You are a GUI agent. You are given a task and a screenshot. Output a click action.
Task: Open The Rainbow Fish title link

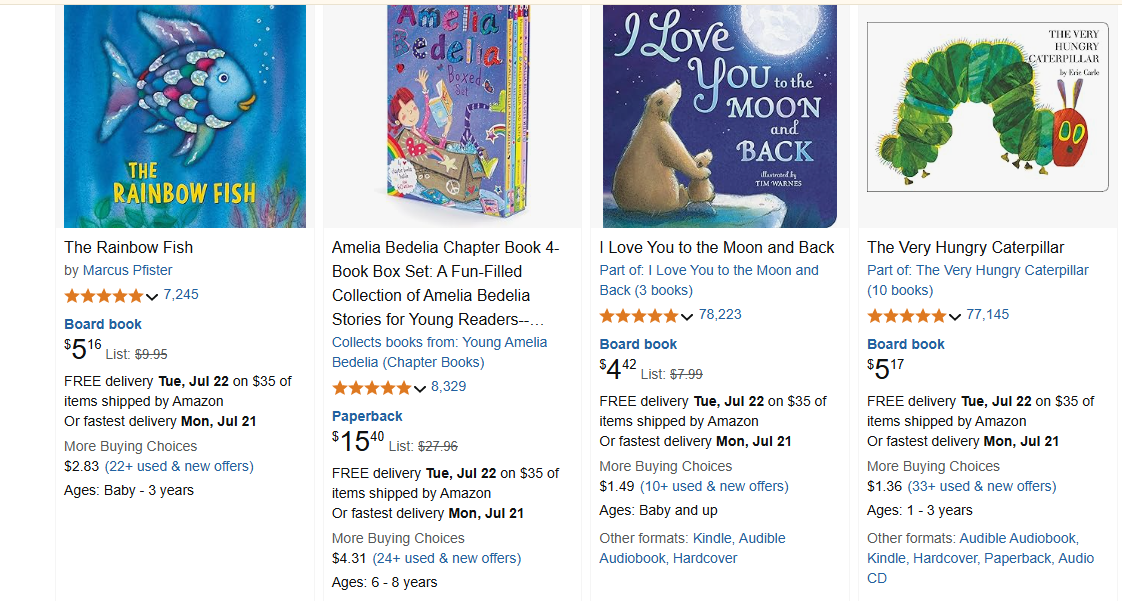click(x=128, y=247)
